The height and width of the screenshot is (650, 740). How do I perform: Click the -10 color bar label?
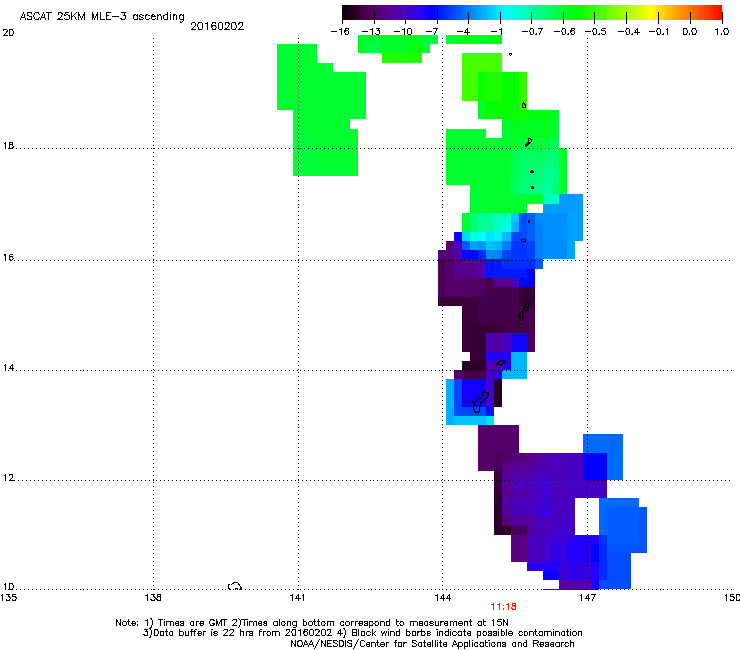403,32
